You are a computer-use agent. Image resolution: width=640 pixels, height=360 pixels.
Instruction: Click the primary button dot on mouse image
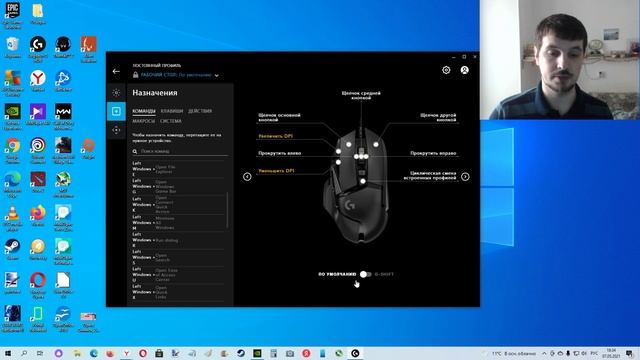click(x=349, y=144)
